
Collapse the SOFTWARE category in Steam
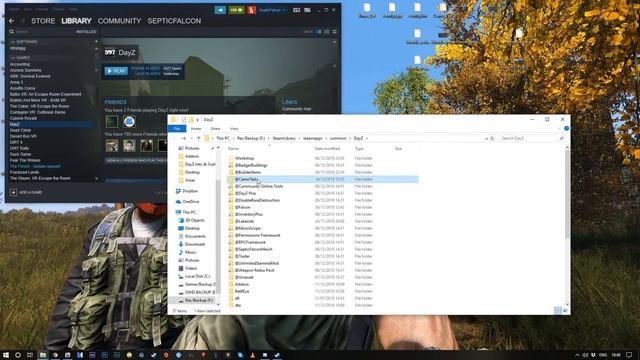point(13,42)
